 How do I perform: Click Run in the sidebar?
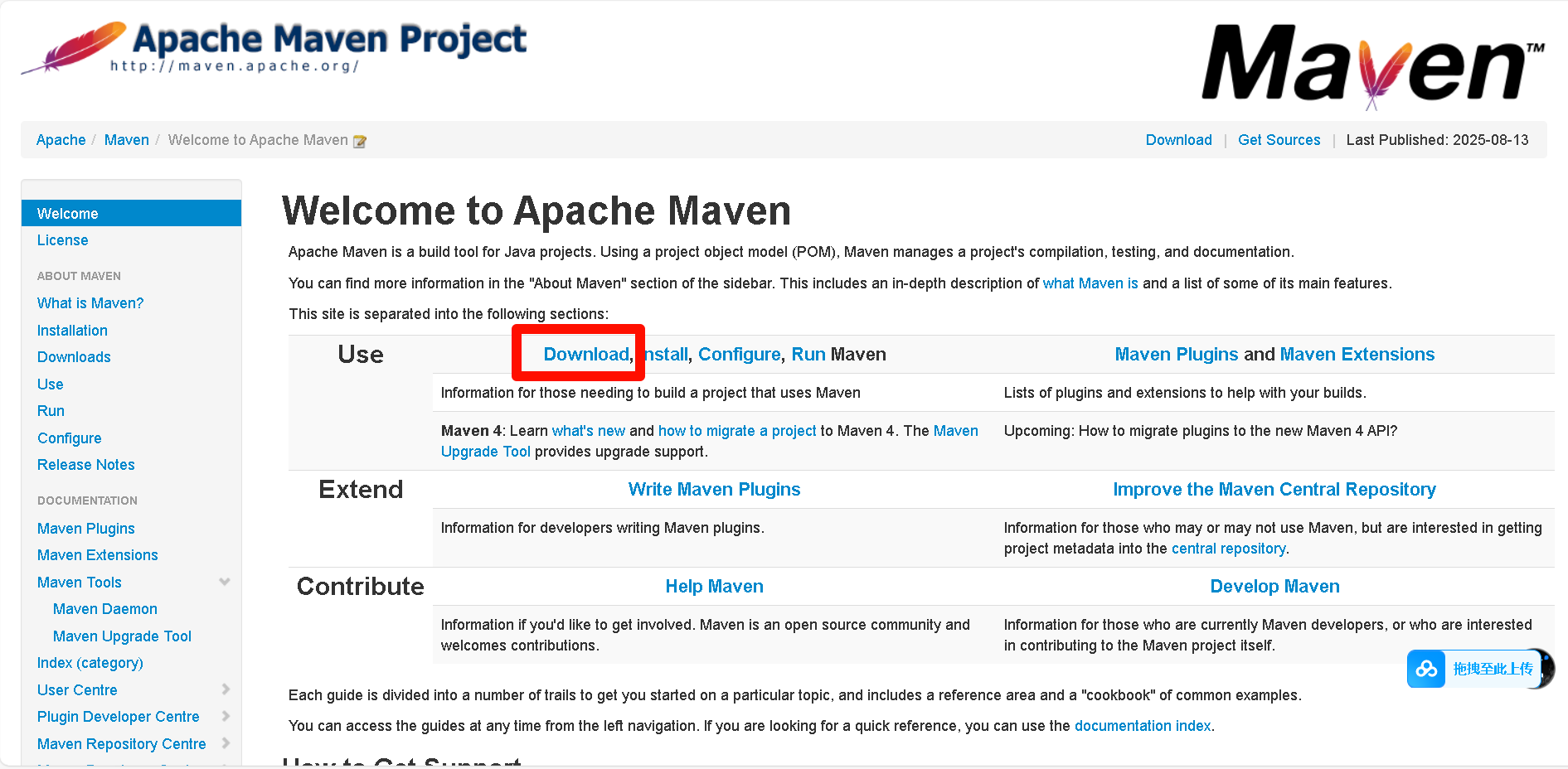[x=51, y=411]
